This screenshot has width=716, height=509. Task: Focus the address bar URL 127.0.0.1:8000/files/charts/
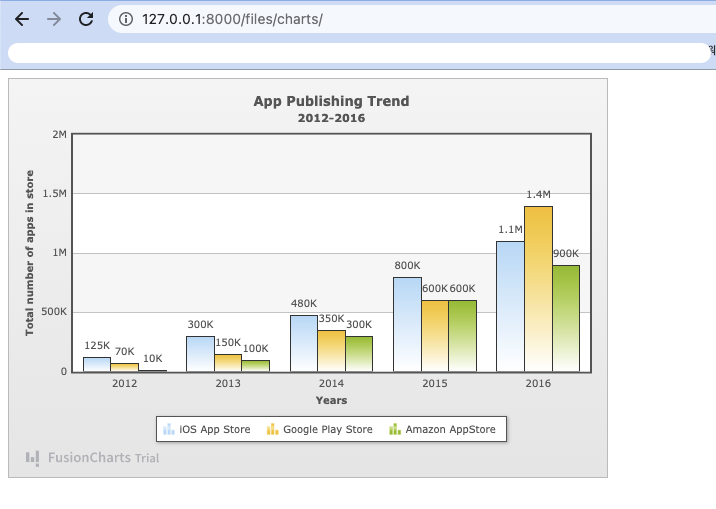[x=232, y=19]
